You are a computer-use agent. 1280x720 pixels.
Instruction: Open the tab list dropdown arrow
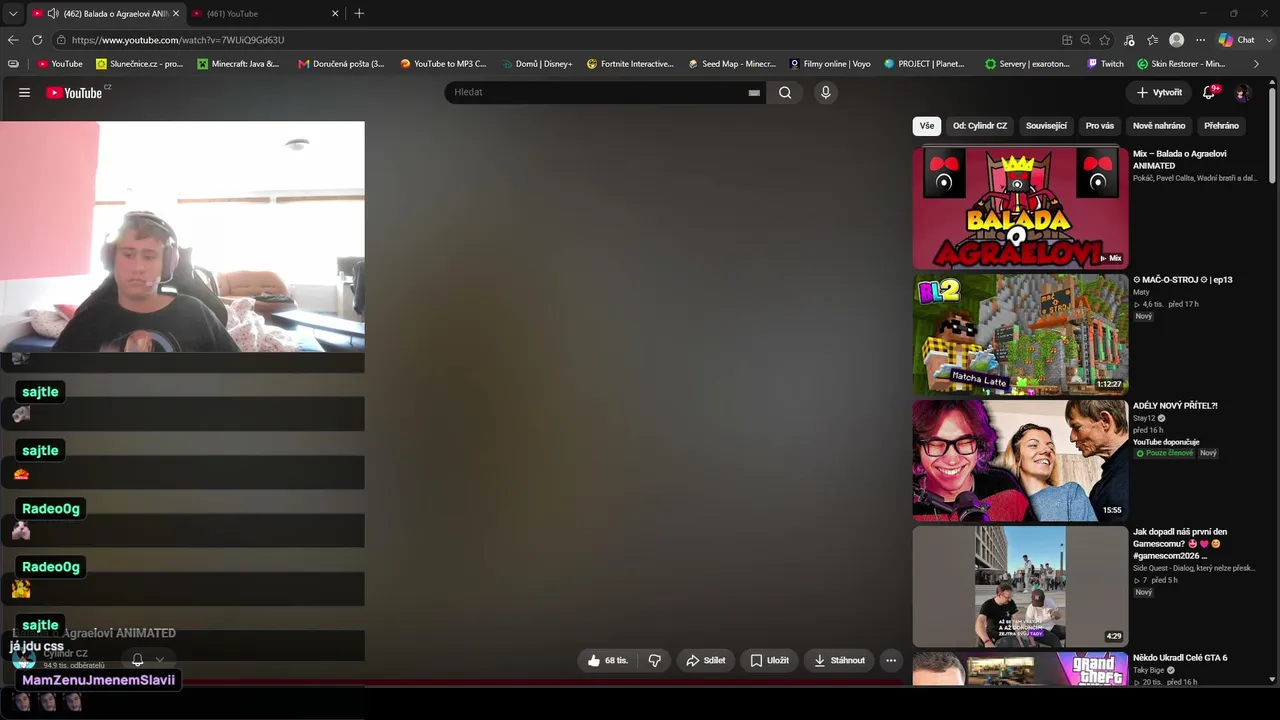tap(13, 13)
